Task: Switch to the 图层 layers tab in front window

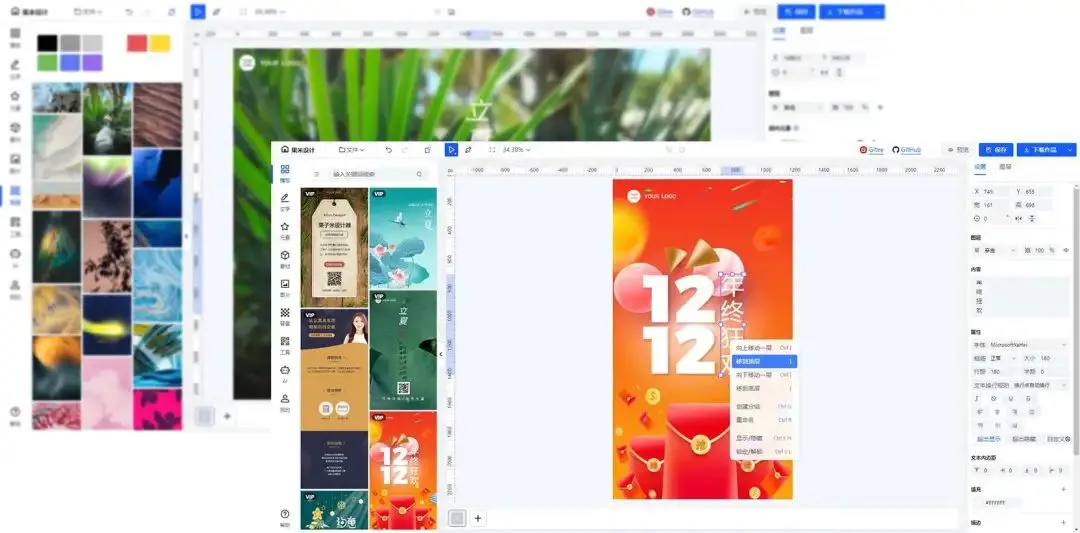Action: (1006, 166)
